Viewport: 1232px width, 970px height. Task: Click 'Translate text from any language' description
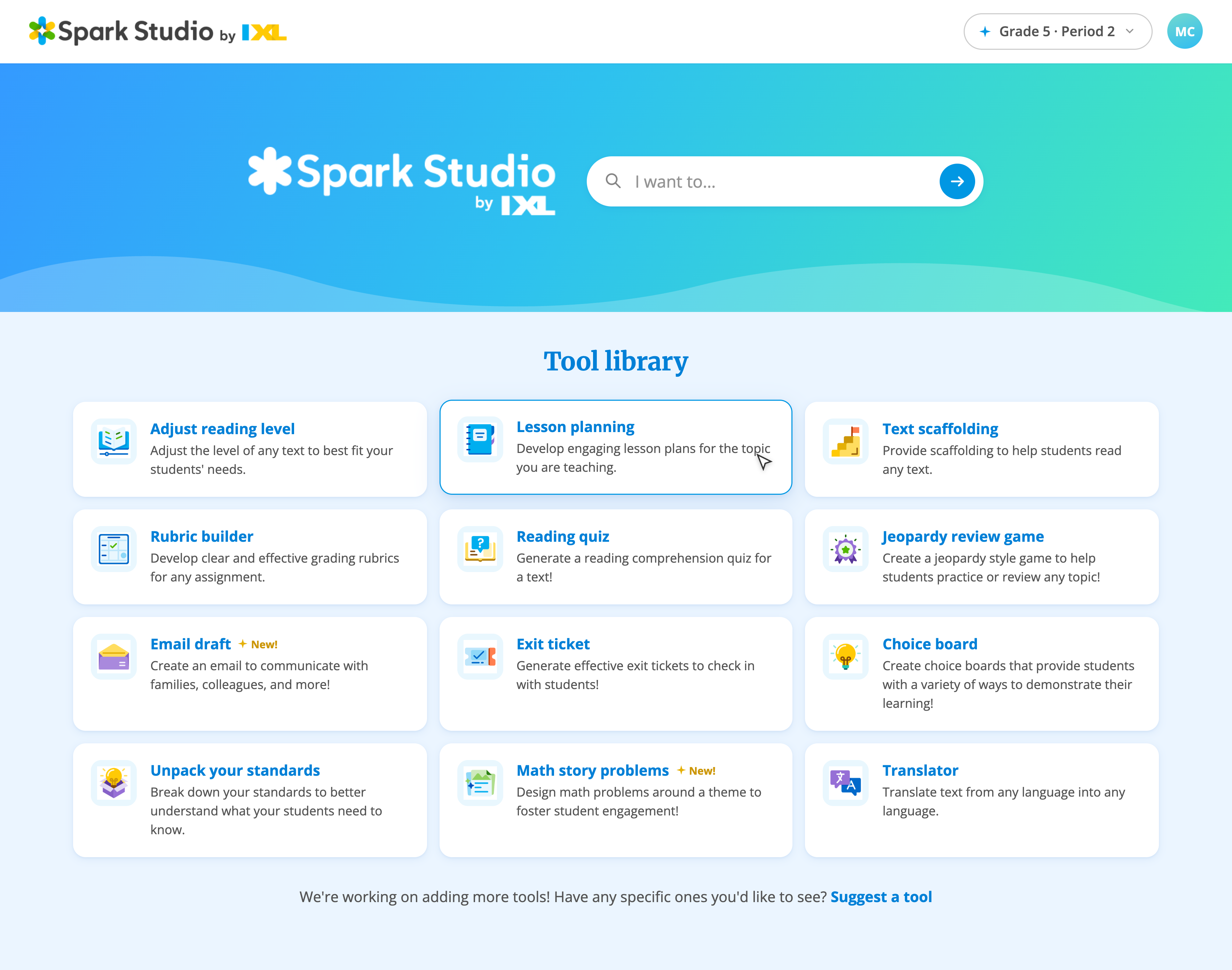point(1004,801)
